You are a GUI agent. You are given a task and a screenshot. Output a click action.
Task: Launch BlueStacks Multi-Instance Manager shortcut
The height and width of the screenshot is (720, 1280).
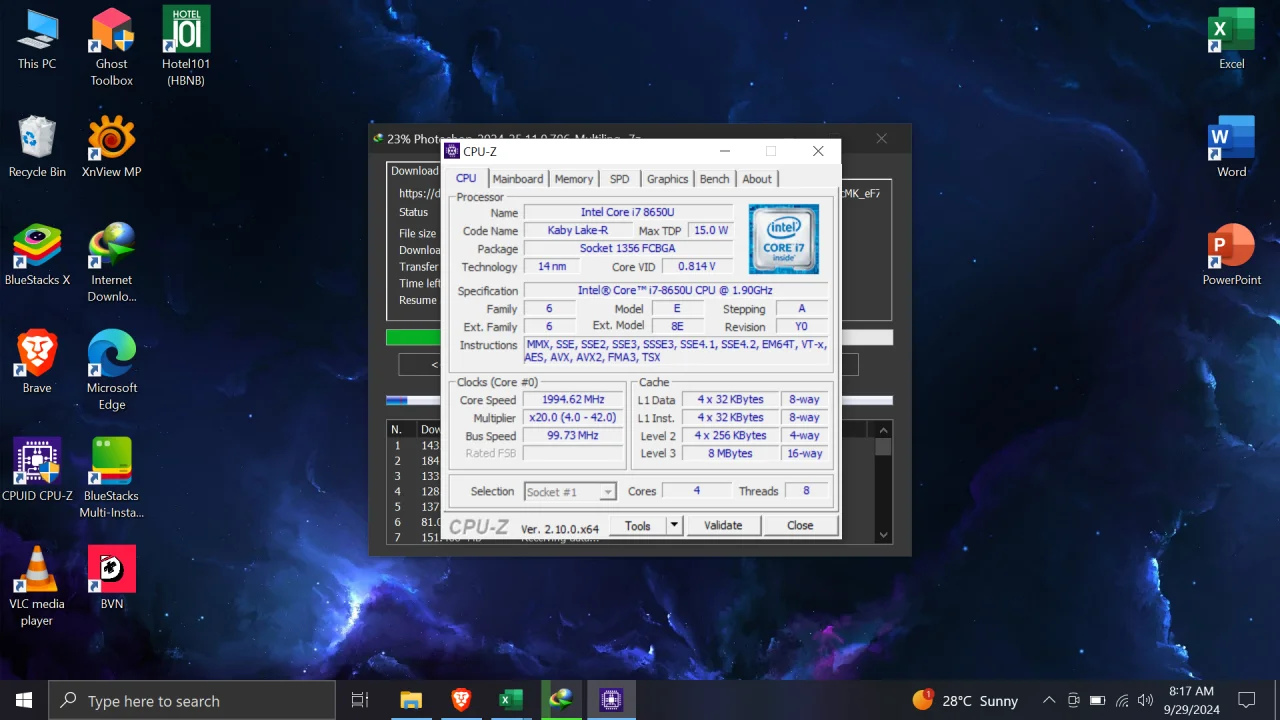pyautogui.click(x=112, y=478)
